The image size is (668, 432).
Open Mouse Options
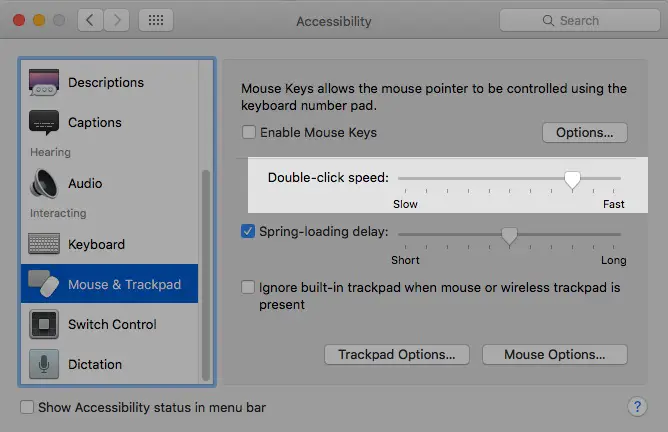click(554, 354)
